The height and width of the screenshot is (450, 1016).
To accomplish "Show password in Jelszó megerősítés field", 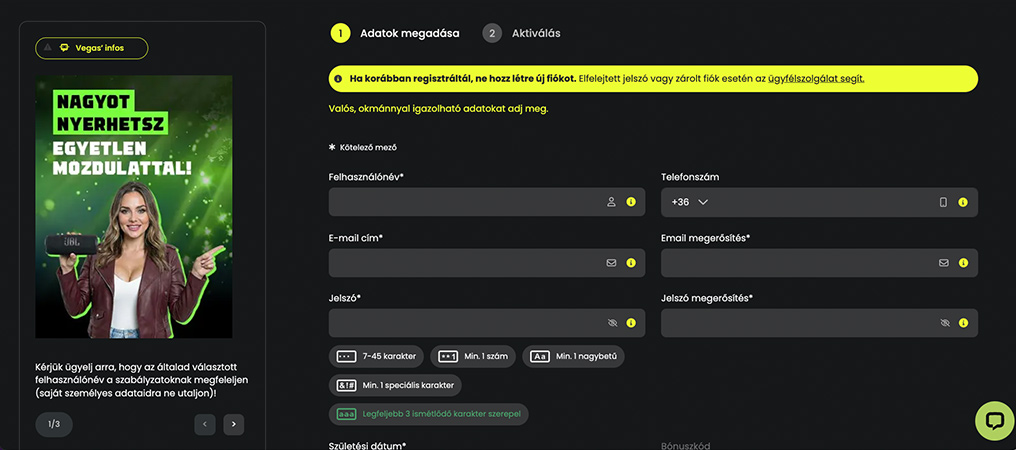I will (x=945, y=323).
